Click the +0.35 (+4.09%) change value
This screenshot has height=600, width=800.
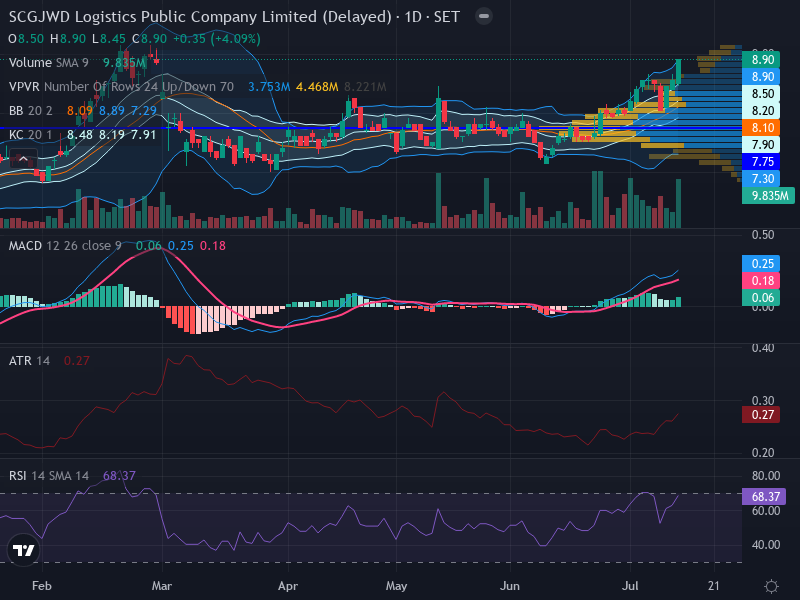pos(216,39)
